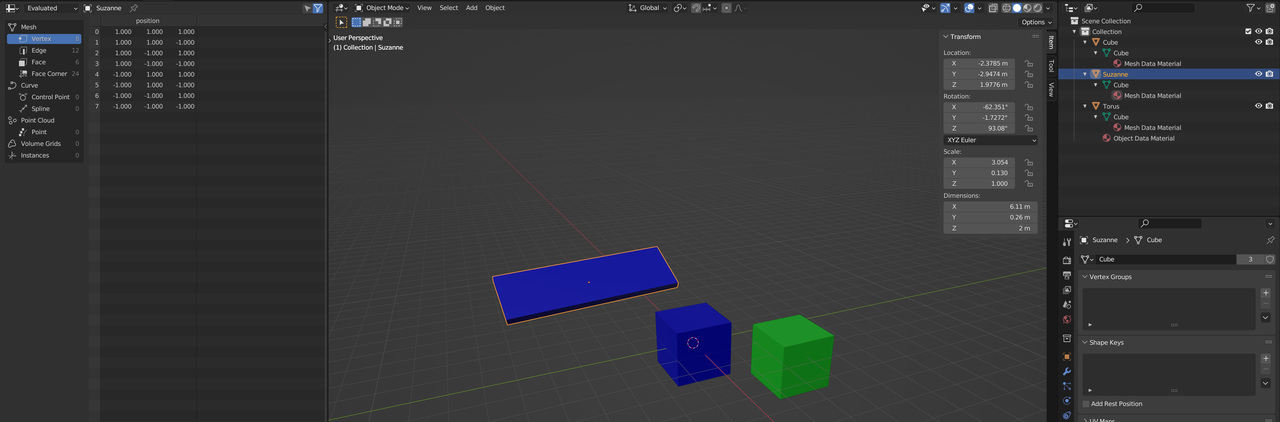
Task: Click the outliner search field
Action: (x=1163, y=8)
